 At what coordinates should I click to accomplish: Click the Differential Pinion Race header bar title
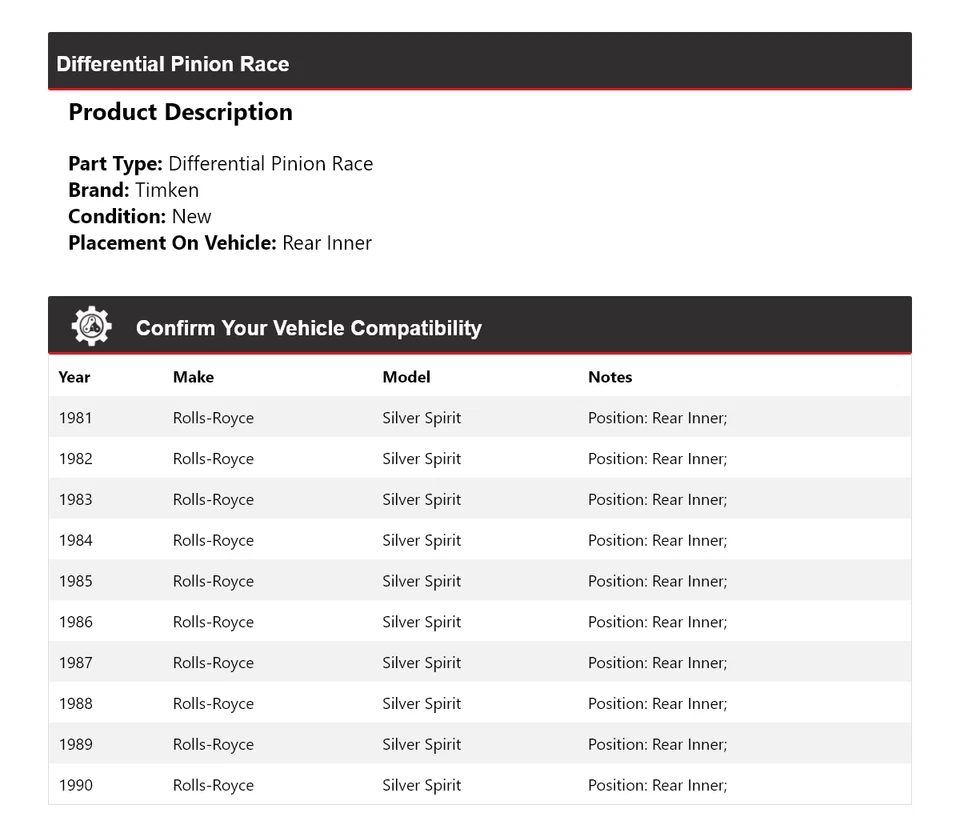(173, 64)
